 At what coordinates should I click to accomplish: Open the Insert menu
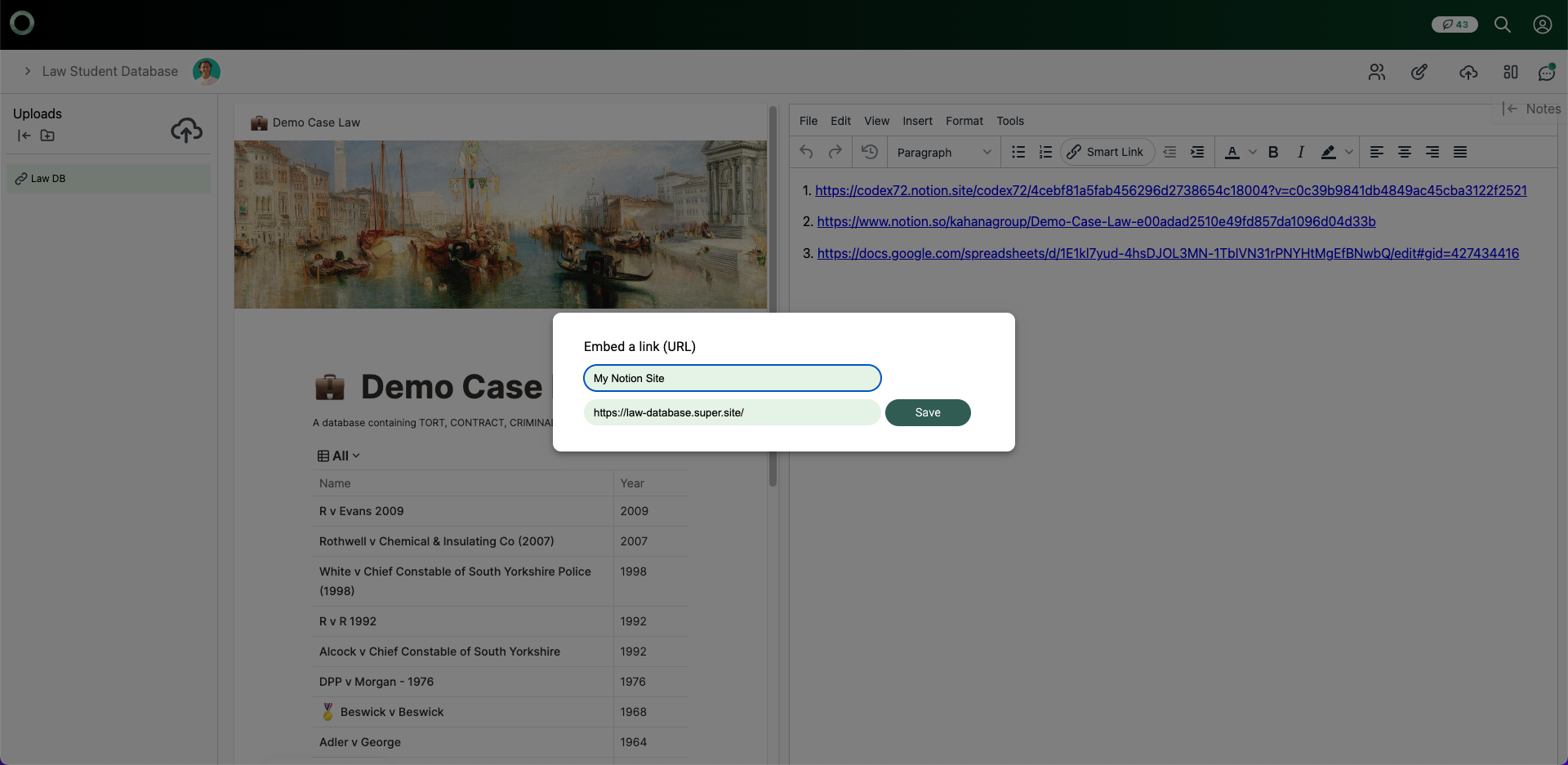coord(917,121)
